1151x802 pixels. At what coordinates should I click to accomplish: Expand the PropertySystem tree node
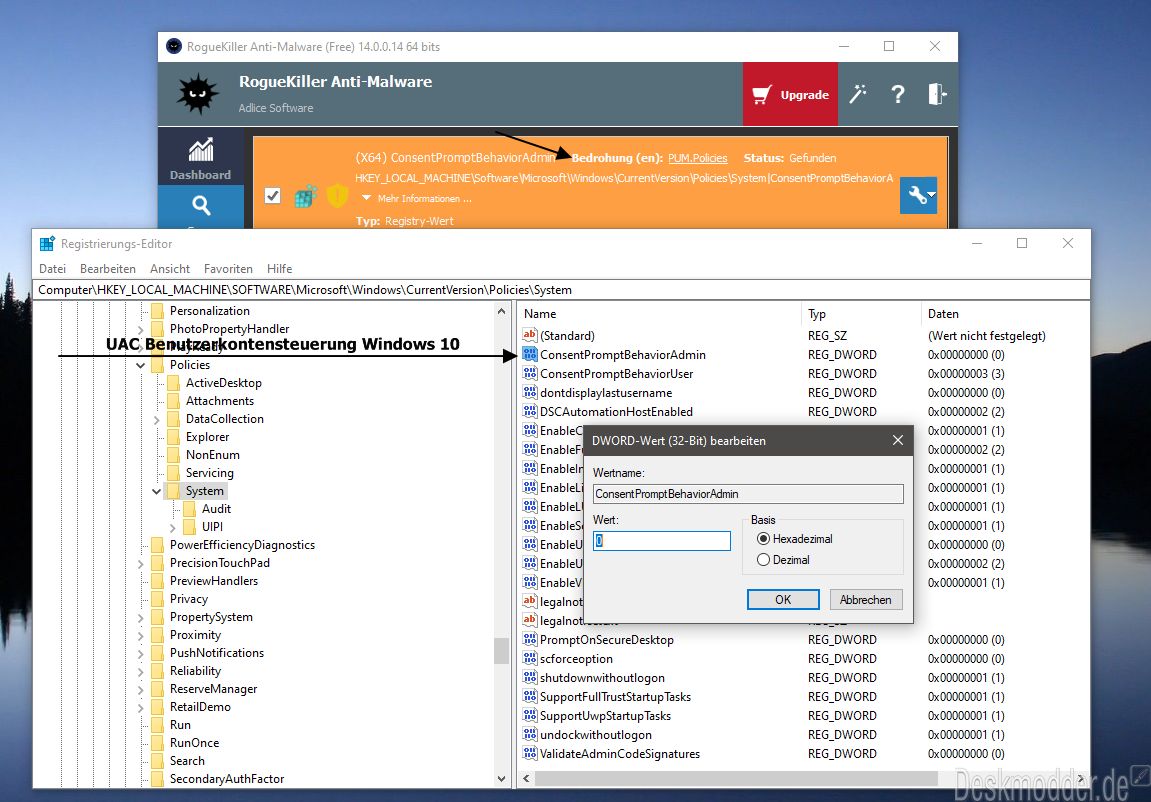click(140, 618)
